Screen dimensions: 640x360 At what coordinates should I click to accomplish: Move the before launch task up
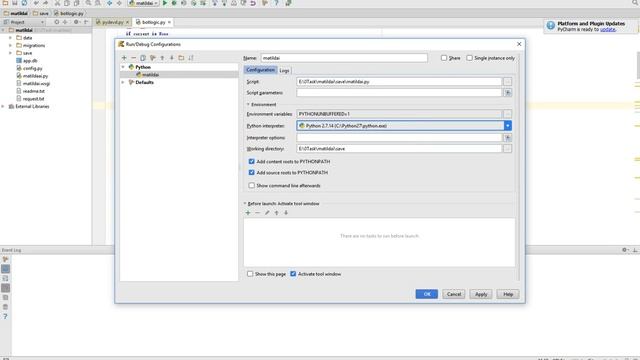click(x=276, y=213)
